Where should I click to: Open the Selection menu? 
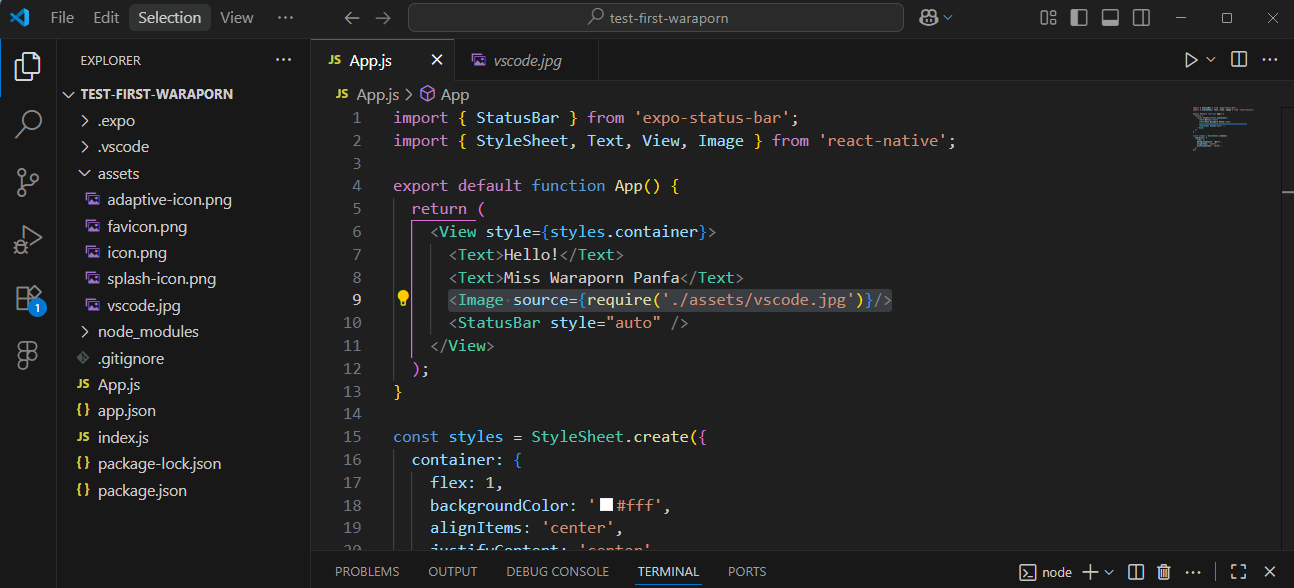tap(169, 18)
